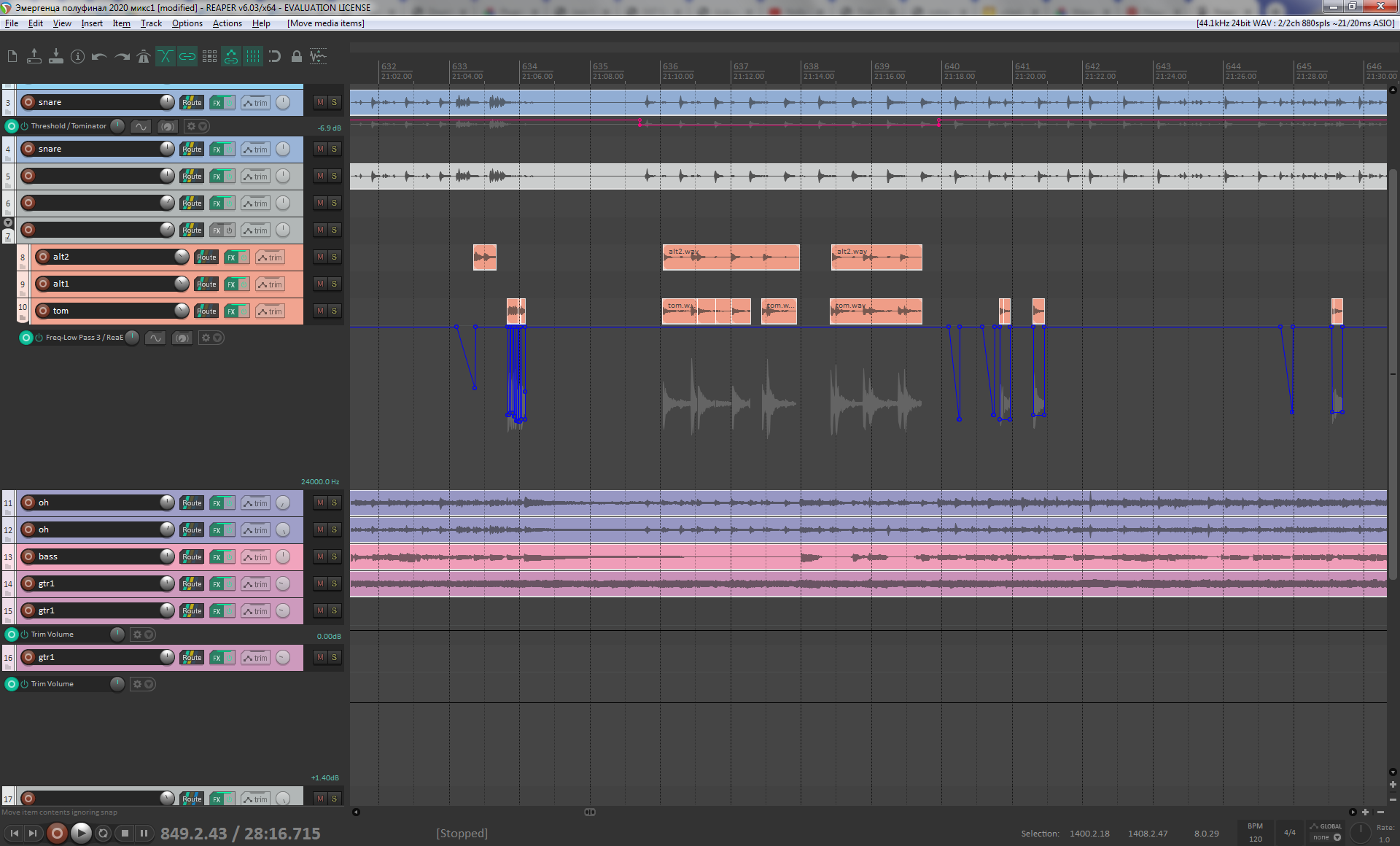
Task: Open Route on track 4 snare
Action: 192,149
